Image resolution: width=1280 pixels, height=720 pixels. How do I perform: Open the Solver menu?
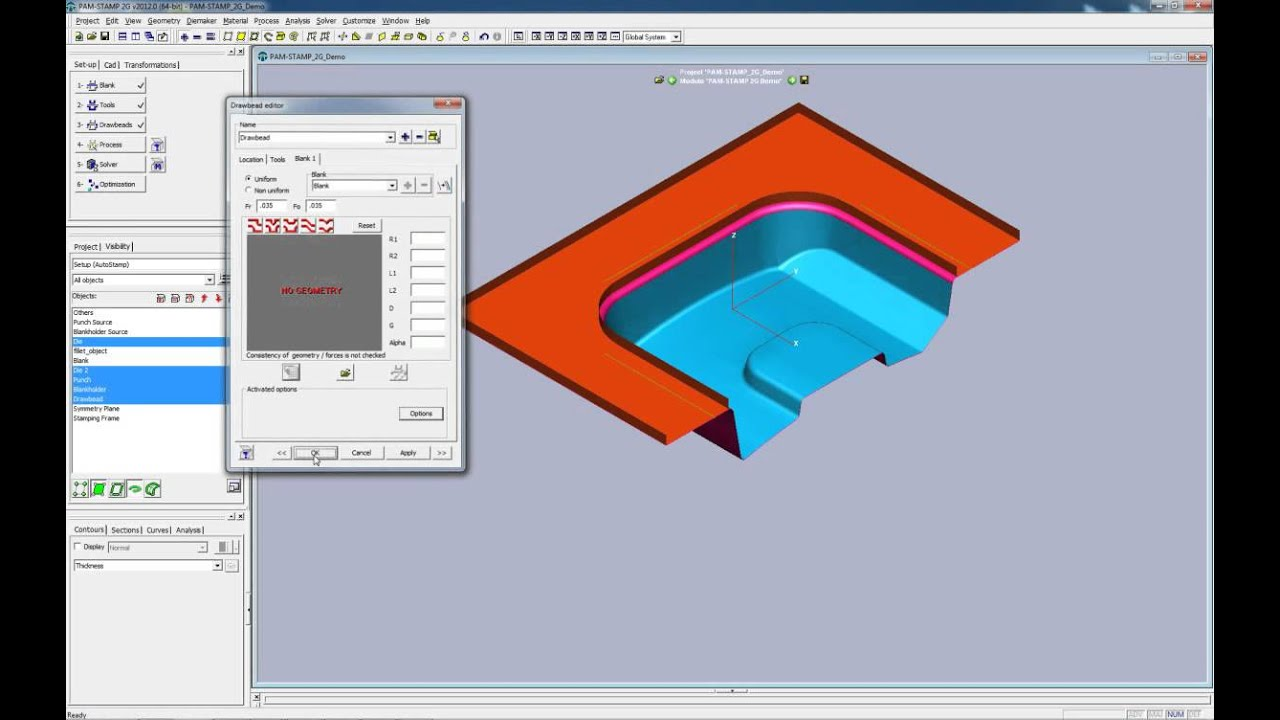click(326, 20)
